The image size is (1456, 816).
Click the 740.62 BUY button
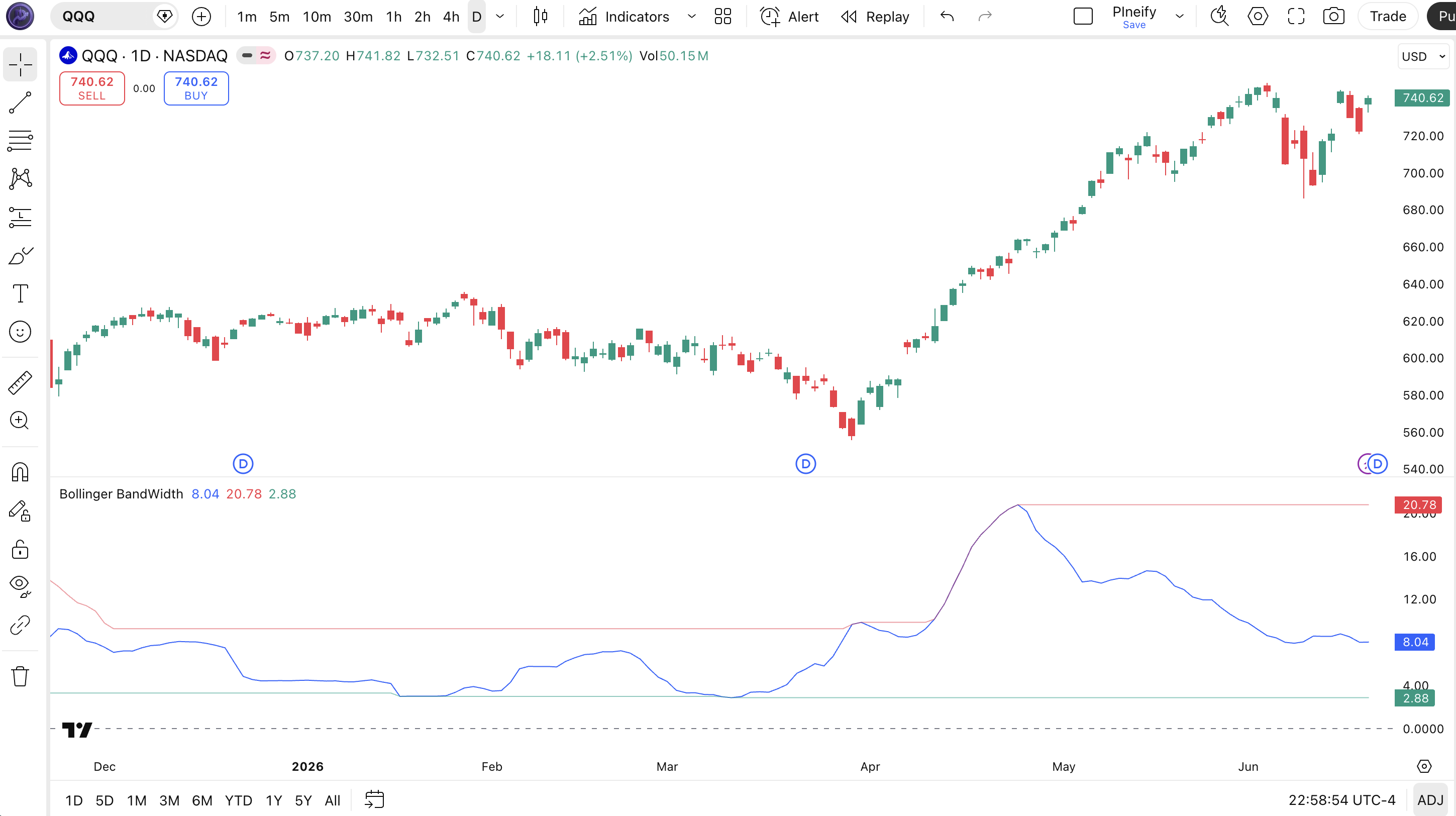click(x=196, y=88)
